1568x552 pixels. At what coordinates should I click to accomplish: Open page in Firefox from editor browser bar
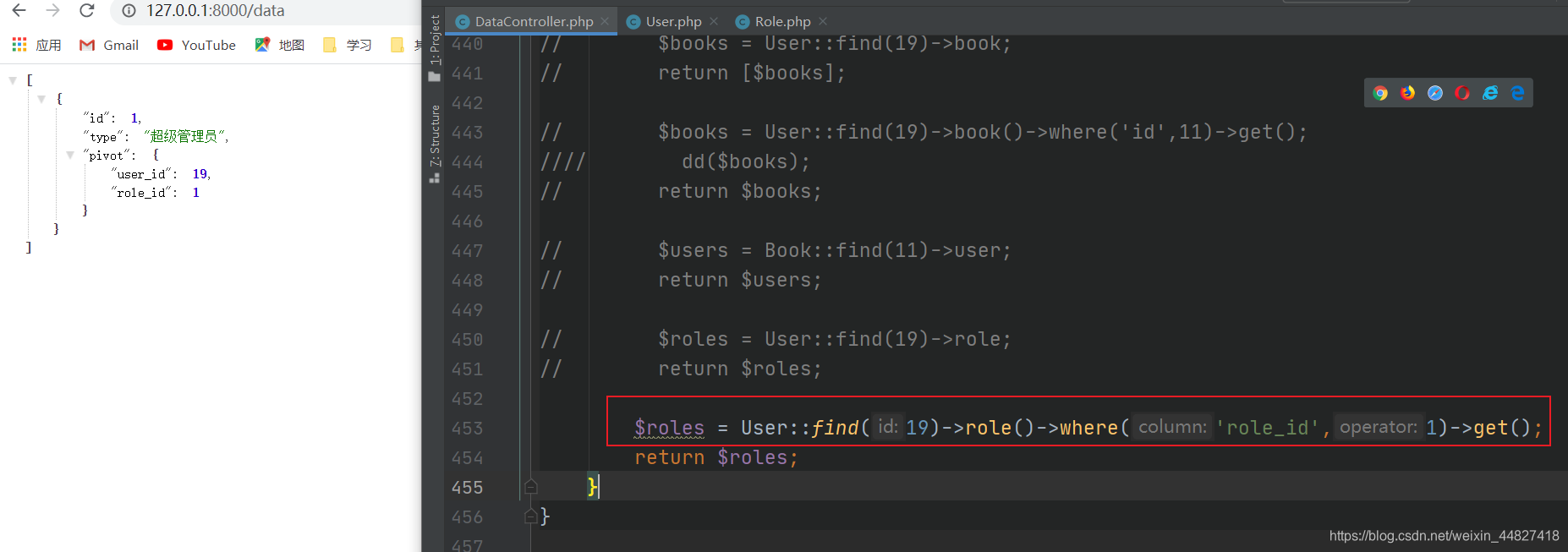(x=1407, y=93)
